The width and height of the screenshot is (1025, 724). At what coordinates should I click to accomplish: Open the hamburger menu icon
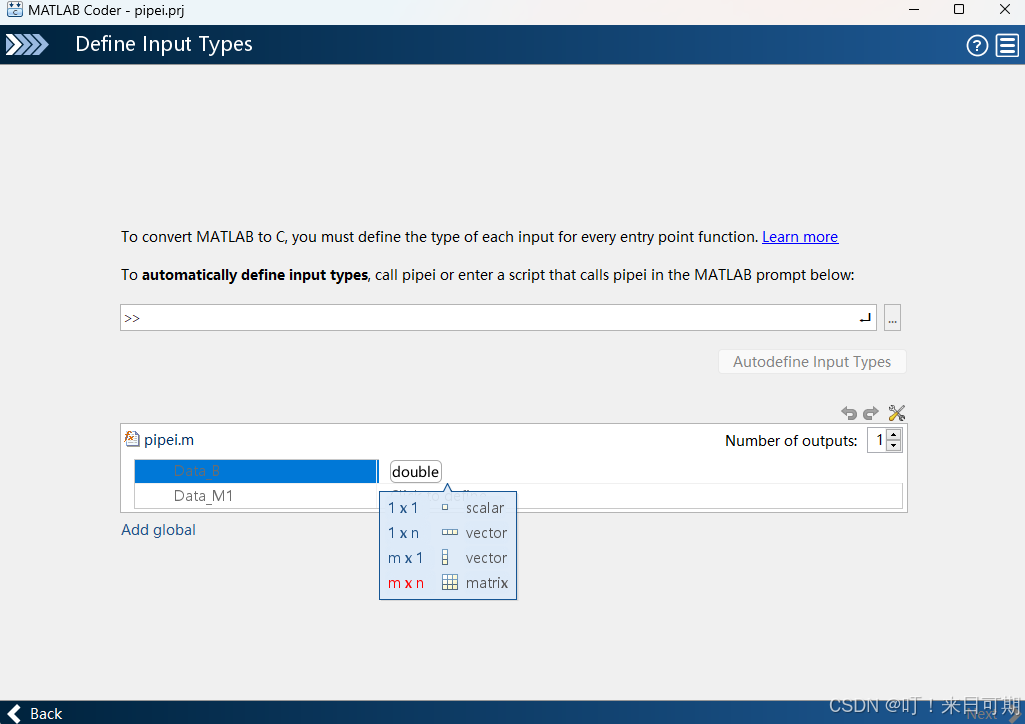tap(1007, 46)
